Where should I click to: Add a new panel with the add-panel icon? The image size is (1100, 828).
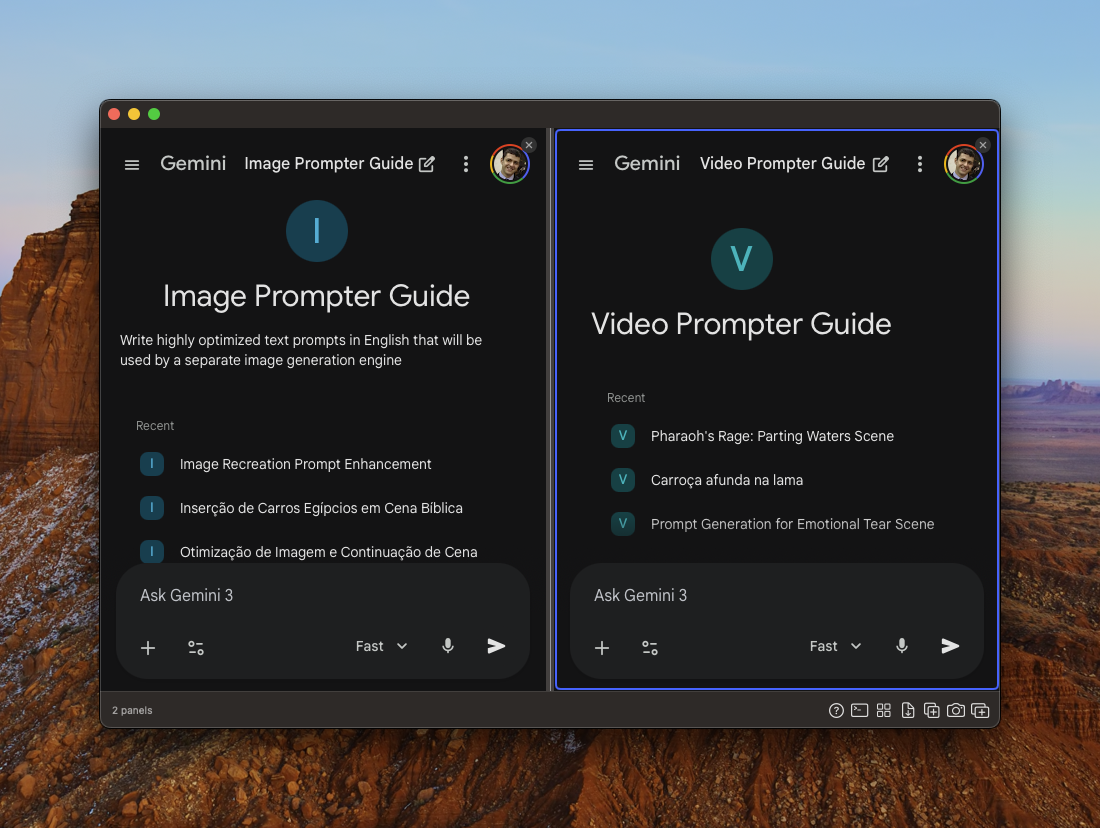coord(931,710)
